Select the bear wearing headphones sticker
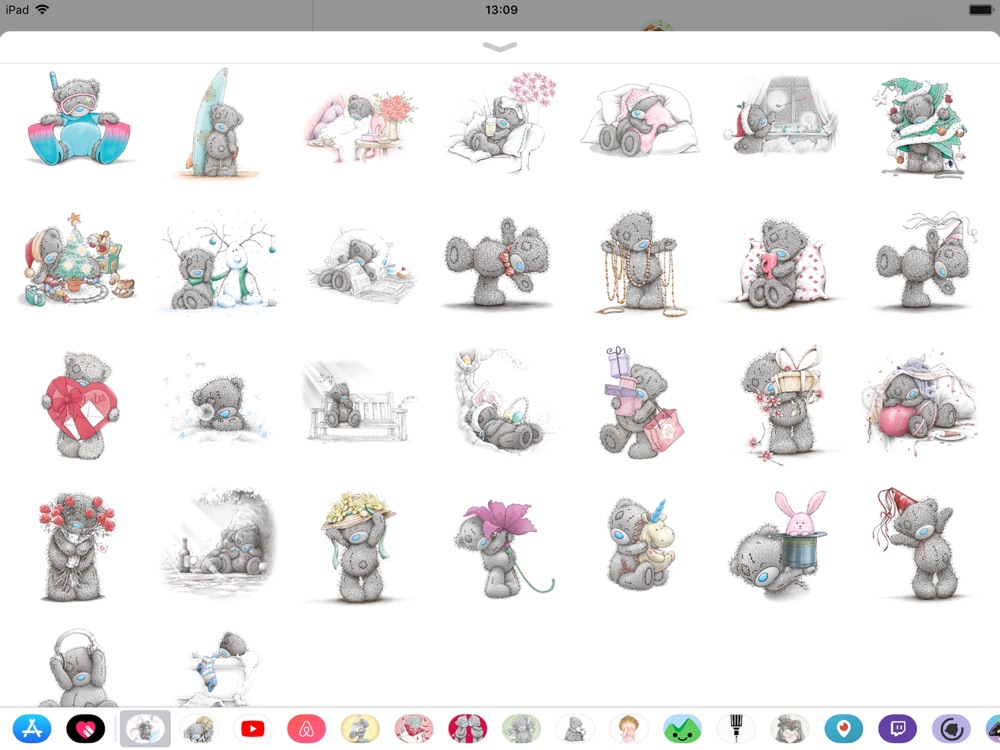The width and height of the screenshot is (1000, 750). [x=78, y=667]
